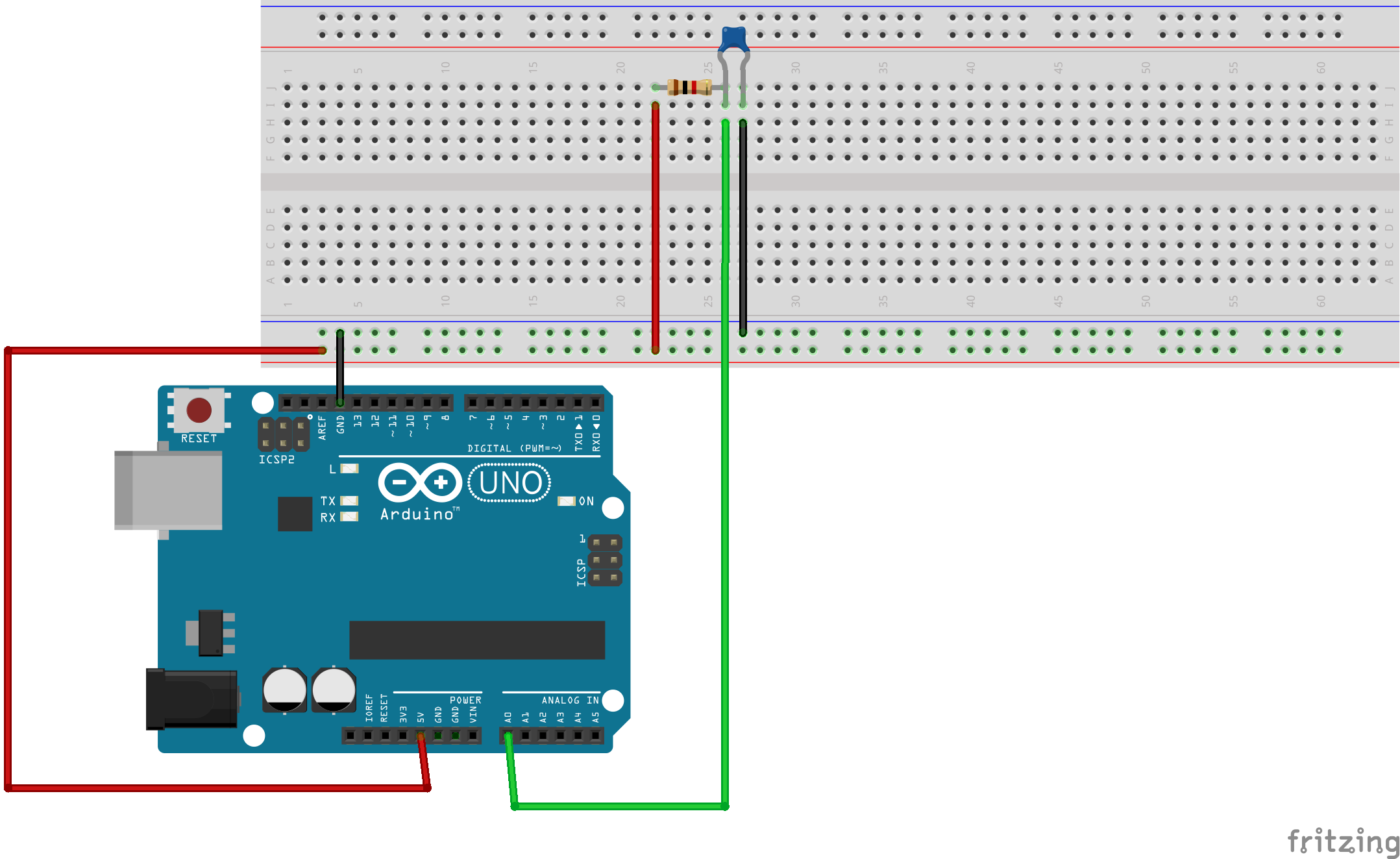Click the L LED indicator
The width and height of the screenshot is (1400, 859).
coord(349,469)
